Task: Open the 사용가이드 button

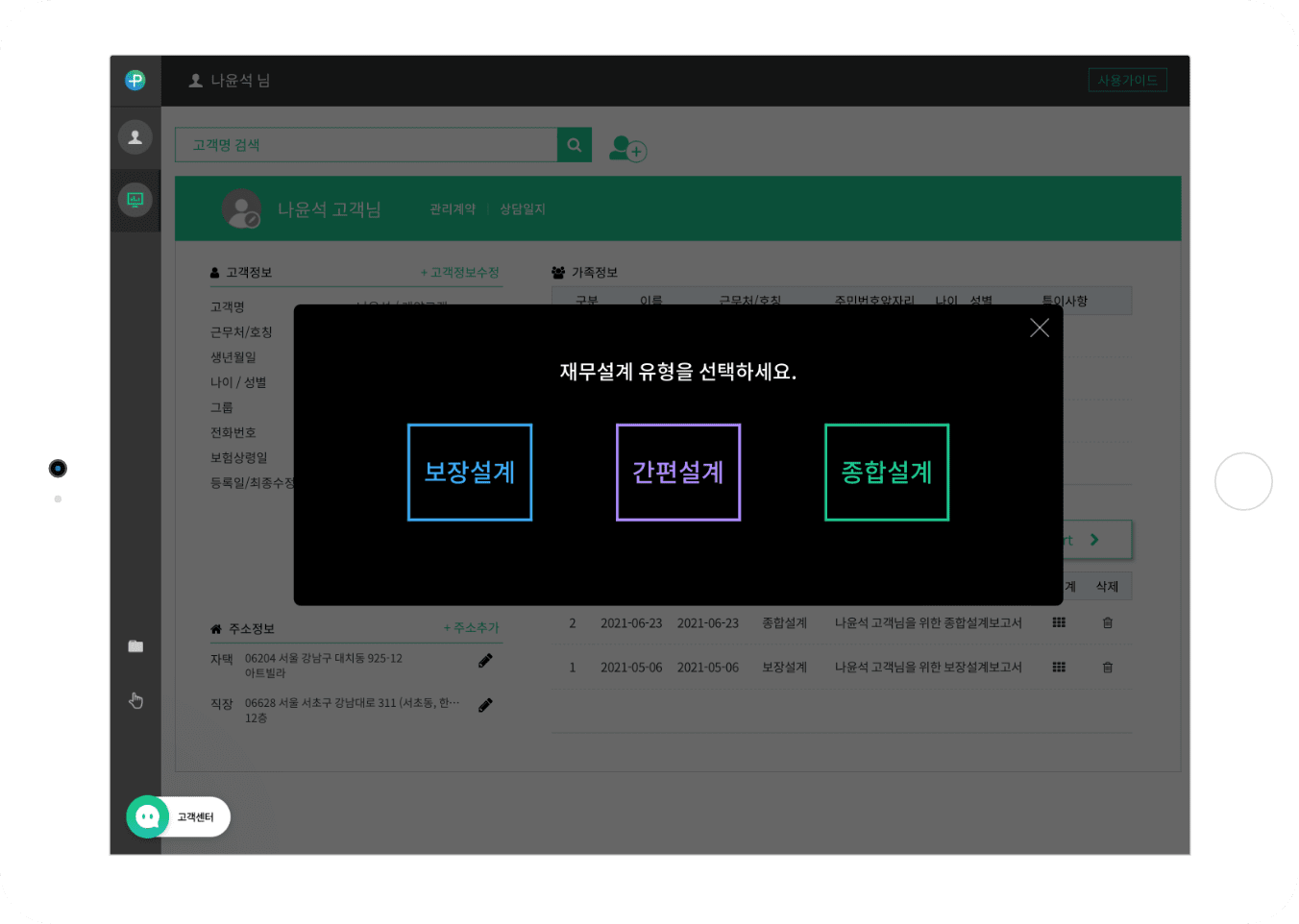Action: [x=1128, y=80]
